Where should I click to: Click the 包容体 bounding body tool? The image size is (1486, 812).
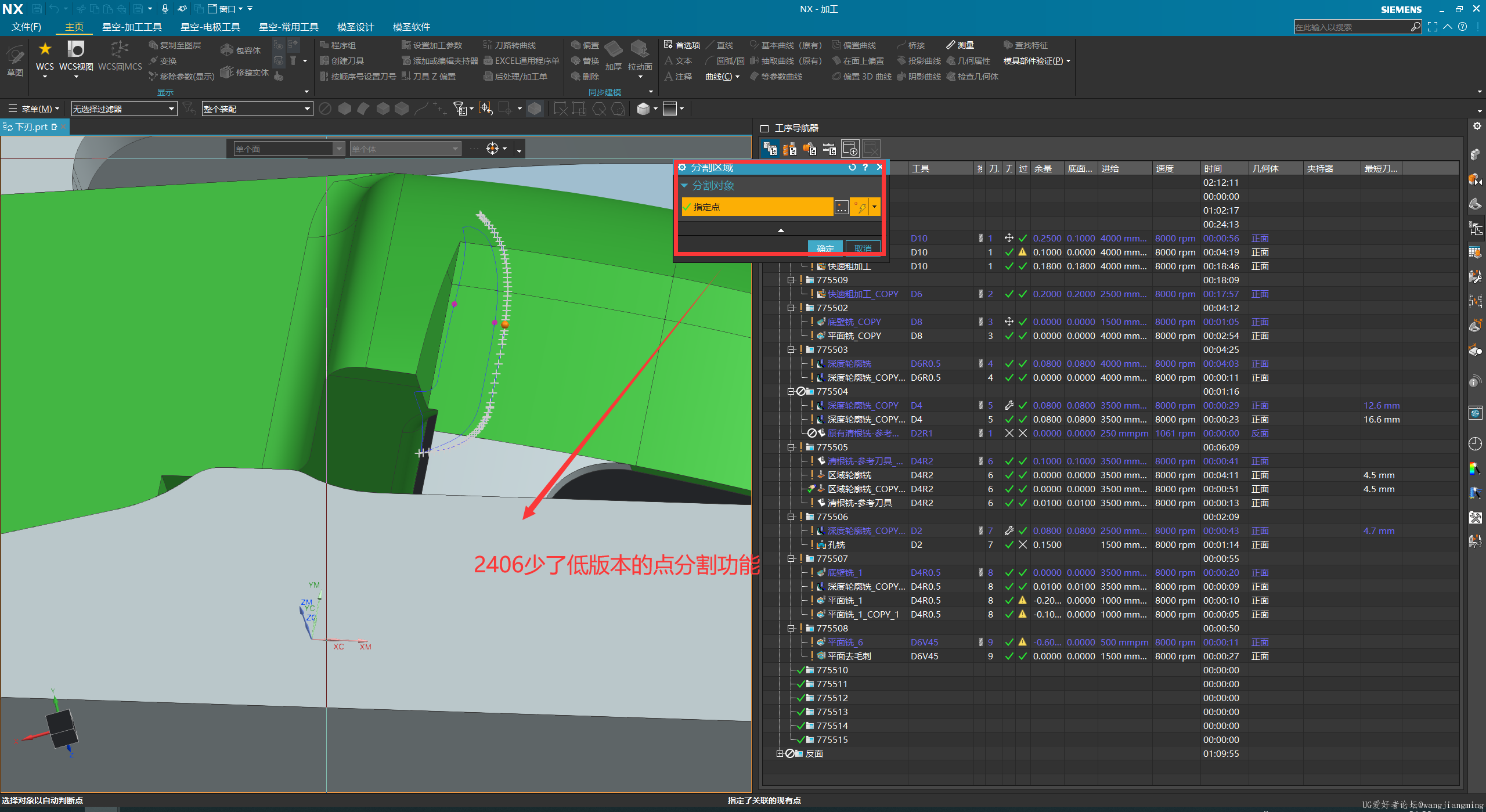coord(241,50)
